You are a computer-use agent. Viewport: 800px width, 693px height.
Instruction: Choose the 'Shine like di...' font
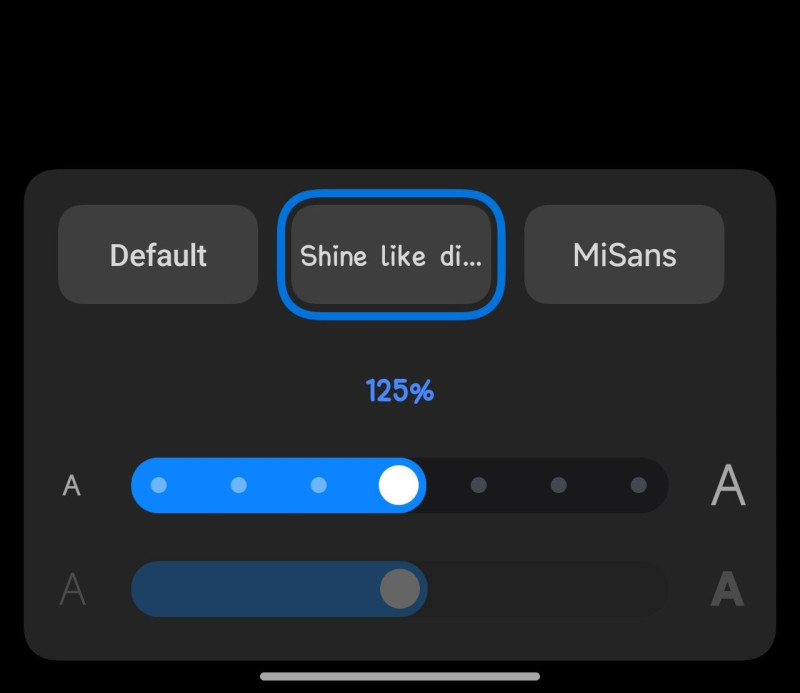(x=391, y=255)
